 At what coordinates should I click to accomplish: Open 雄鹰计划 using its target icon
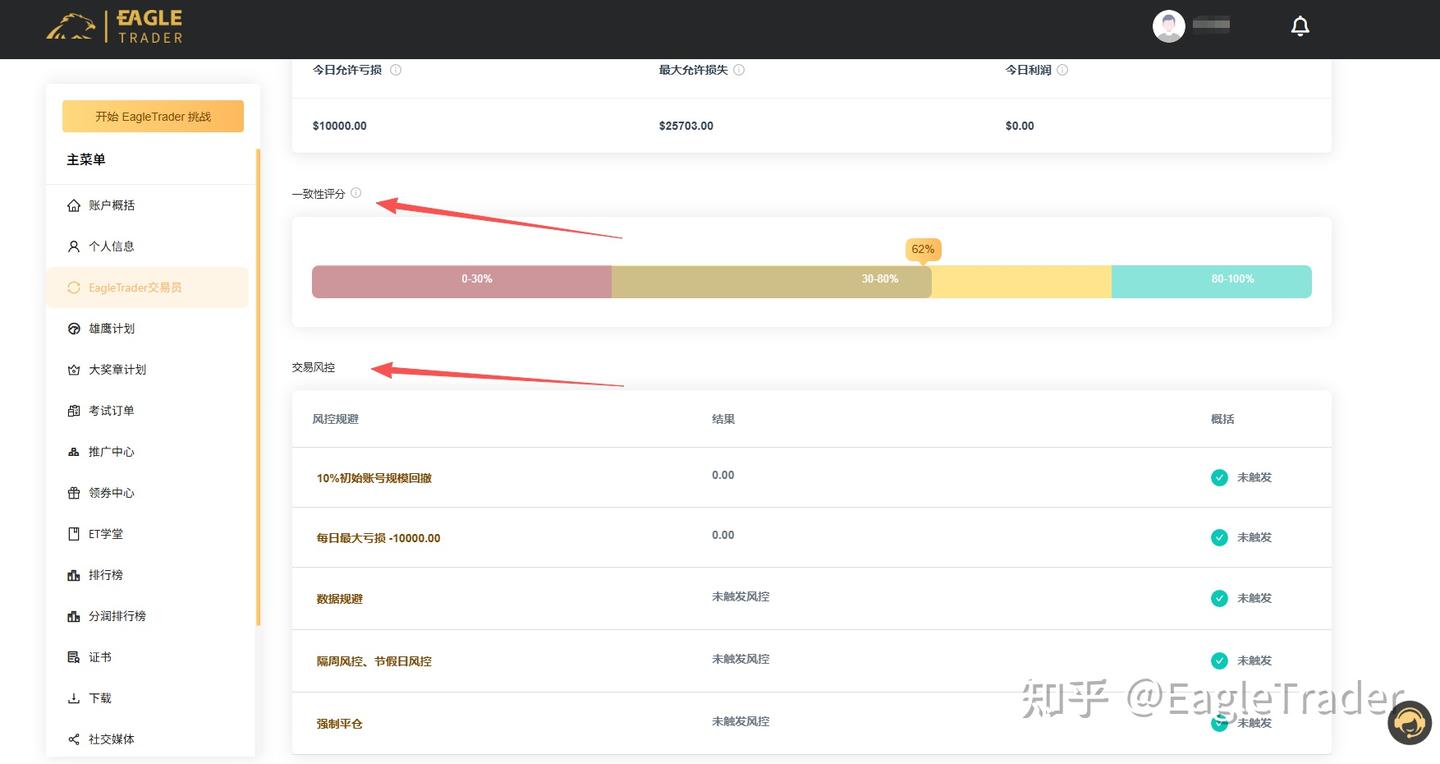[75, 328]
